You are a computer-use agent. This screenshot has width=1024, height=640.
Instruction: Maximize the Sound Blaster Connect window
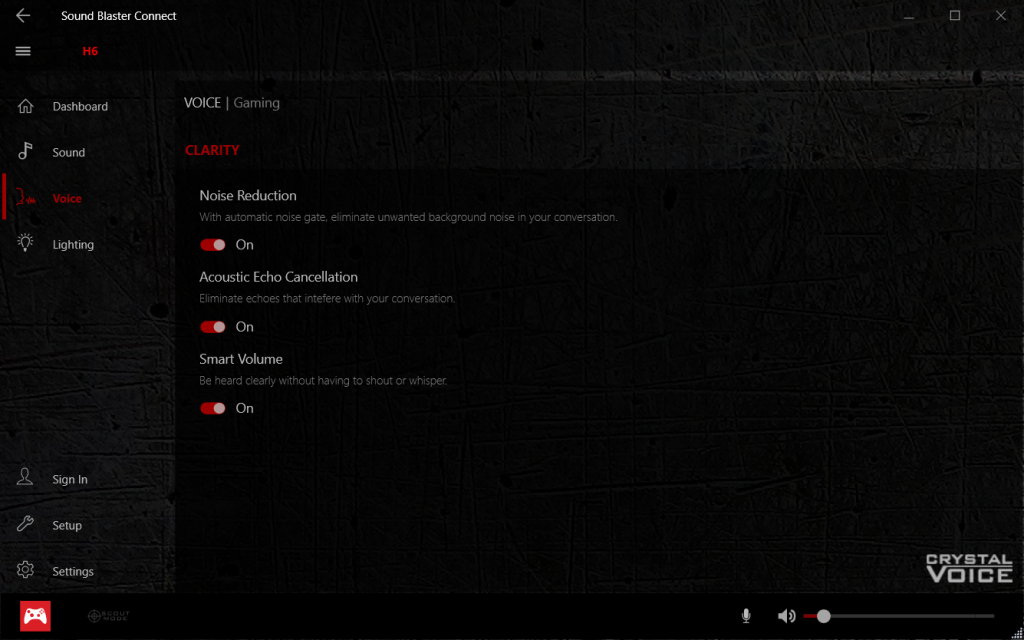click(955, 16)
